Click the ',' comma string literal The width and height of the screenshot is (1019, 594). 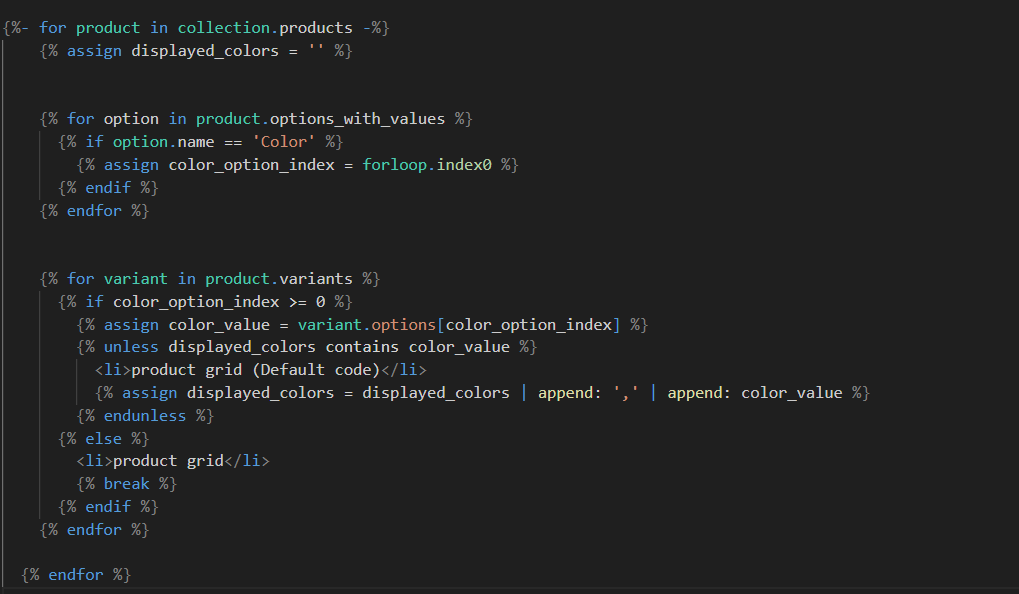(626, 393)
